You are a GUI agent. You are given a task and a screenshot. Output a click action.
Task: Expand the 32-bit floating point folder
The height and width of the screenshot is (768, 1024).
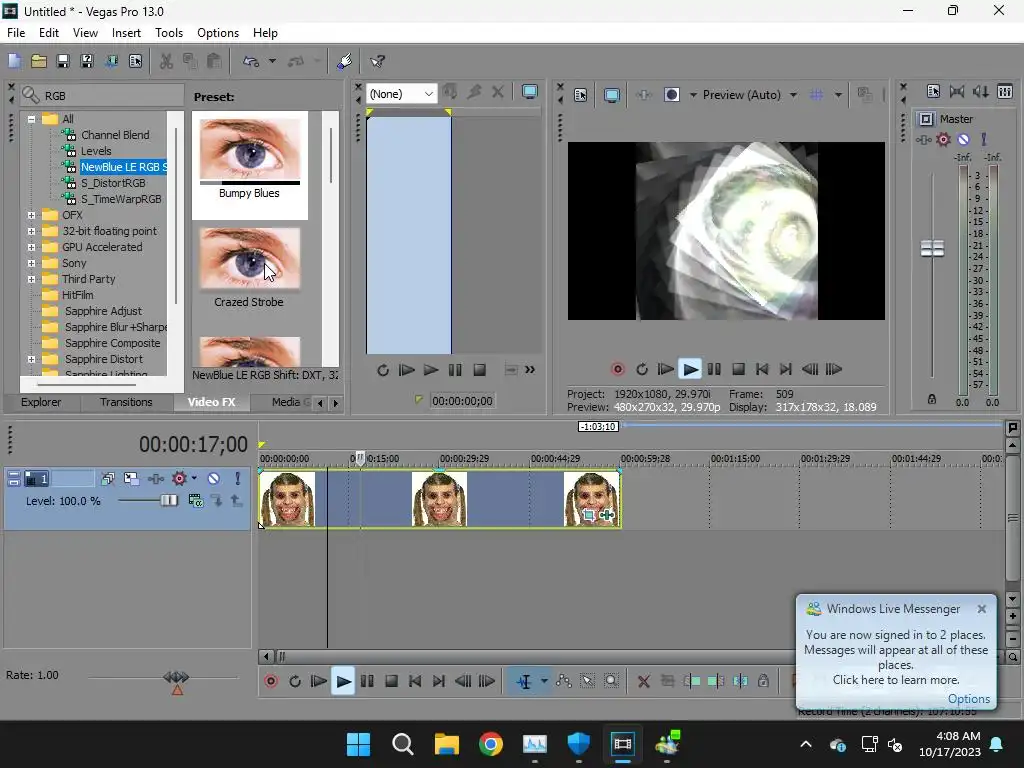click(31, 231)
